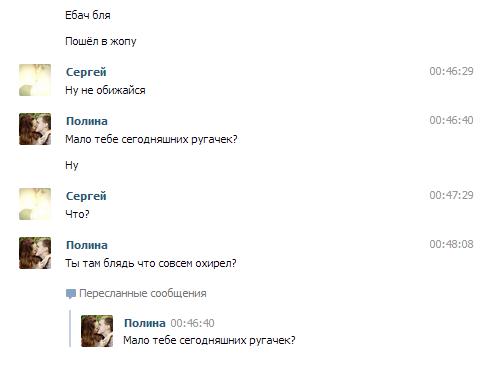
Task: Click the Полина name link at 00:48:08
Action: (x=87, y=245)
